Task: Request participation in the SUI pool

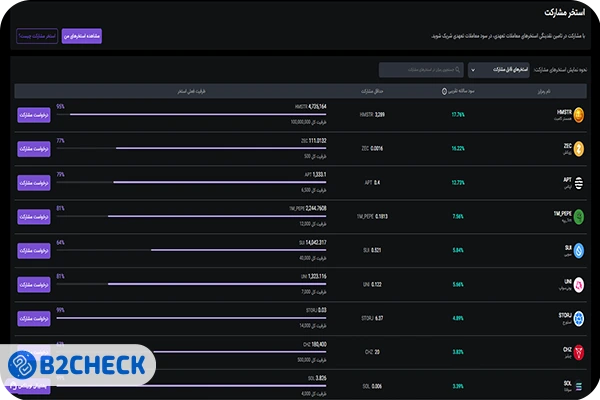Action: [34, 250]
